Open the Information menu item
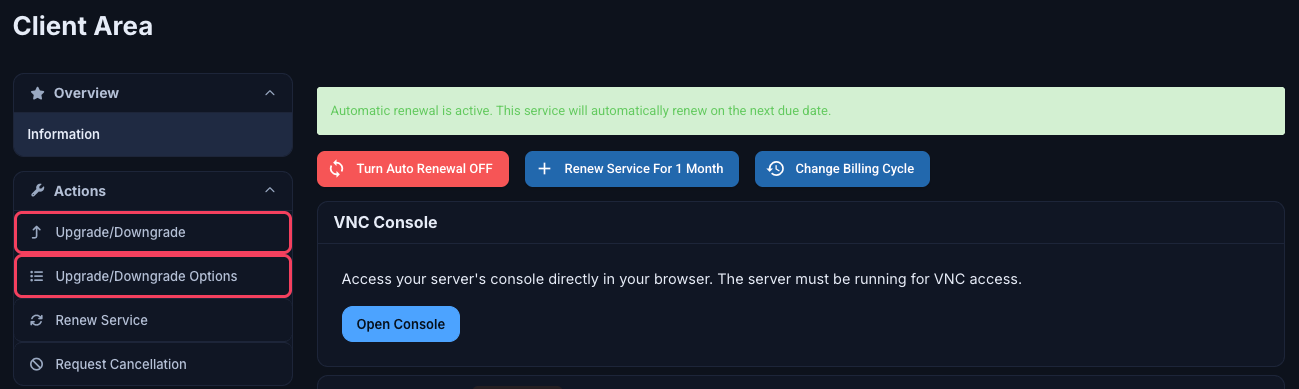 (x=153, y=134)
